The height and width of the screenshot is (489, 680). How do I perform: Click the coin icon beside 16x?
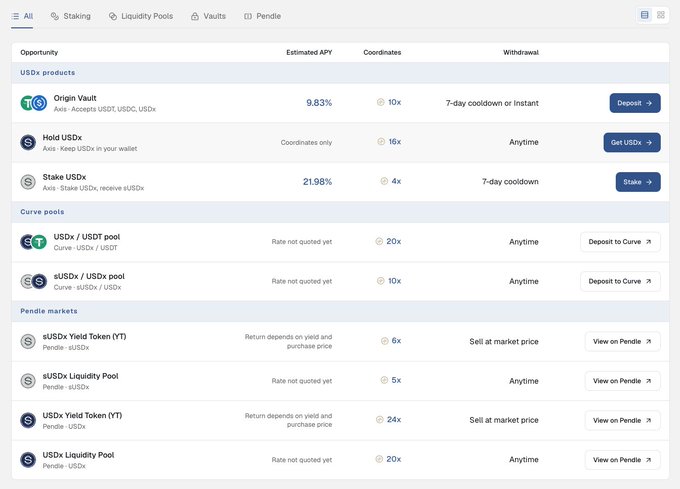point(381,142)
